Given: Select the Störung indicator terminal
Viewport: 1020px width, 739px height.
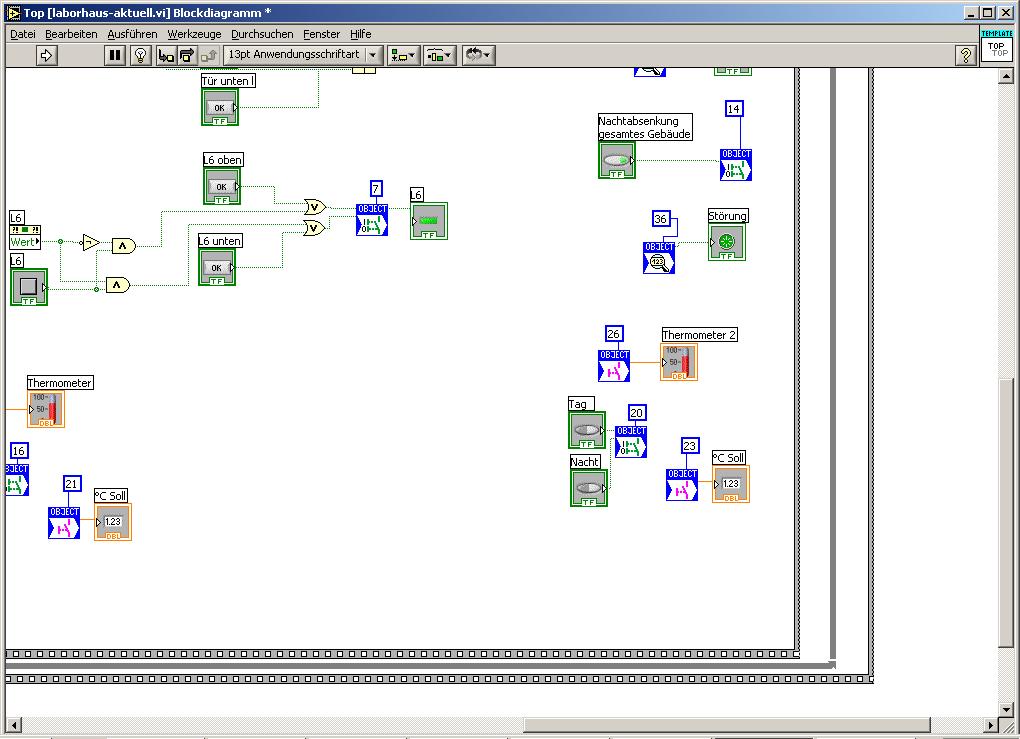Looking at the screenshot, I should click(x=727, y=243).
